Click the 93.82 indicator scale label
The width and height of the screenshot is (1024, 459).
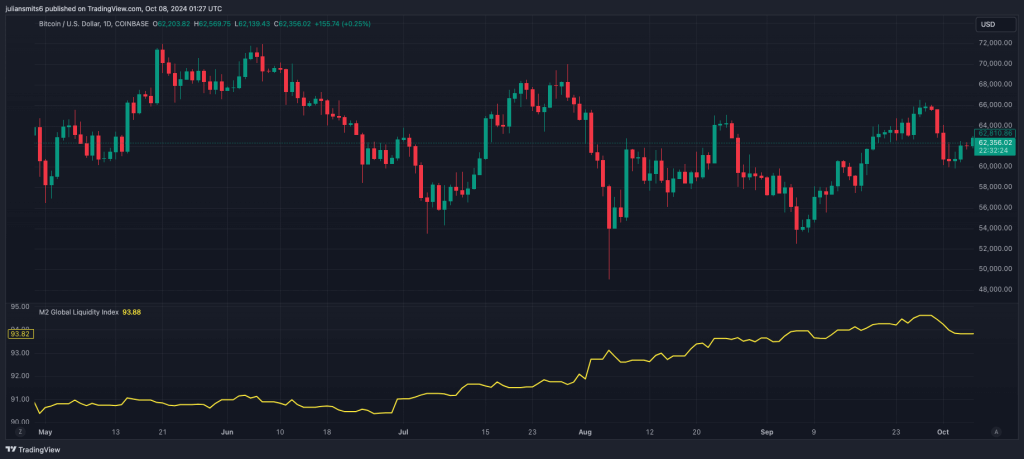pyautogui.click(x=20, y=334)
